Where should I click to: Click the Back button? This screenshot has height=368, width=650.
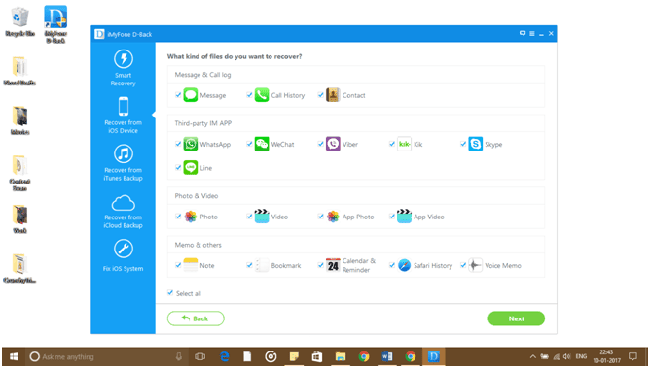click(x=196, y=318)
